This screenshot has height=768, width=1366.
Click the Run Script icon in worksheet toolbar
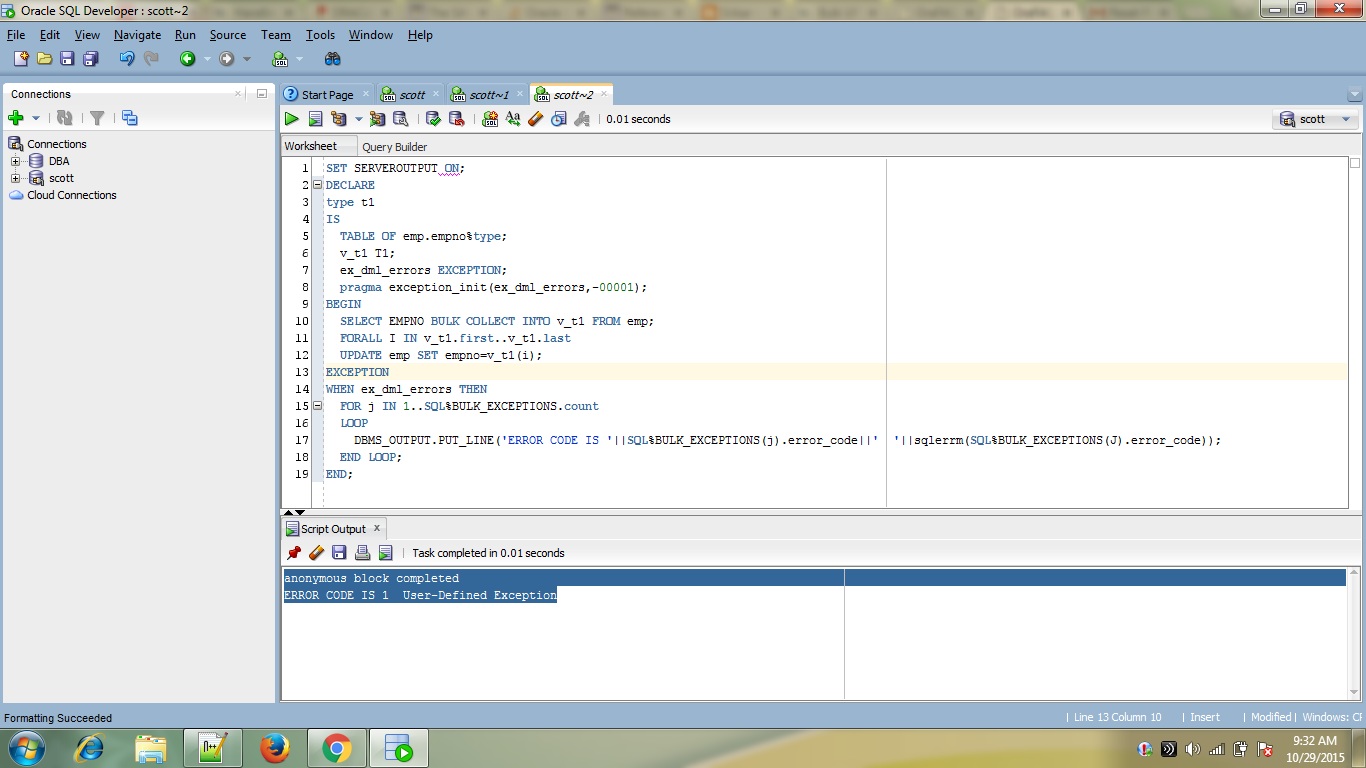[315, 119]
